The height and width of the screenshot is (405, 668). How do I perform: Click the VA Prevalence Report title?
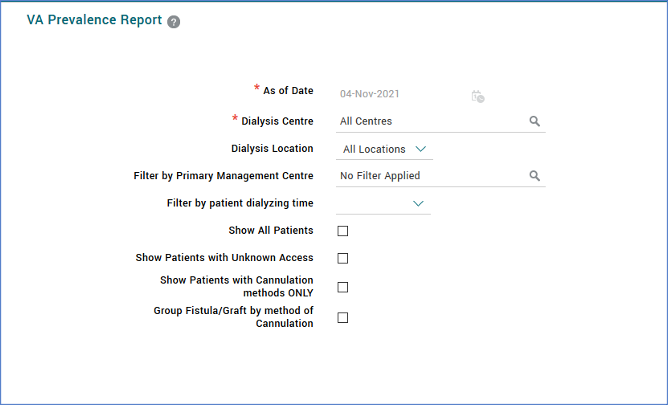click(x=94, y=20)
